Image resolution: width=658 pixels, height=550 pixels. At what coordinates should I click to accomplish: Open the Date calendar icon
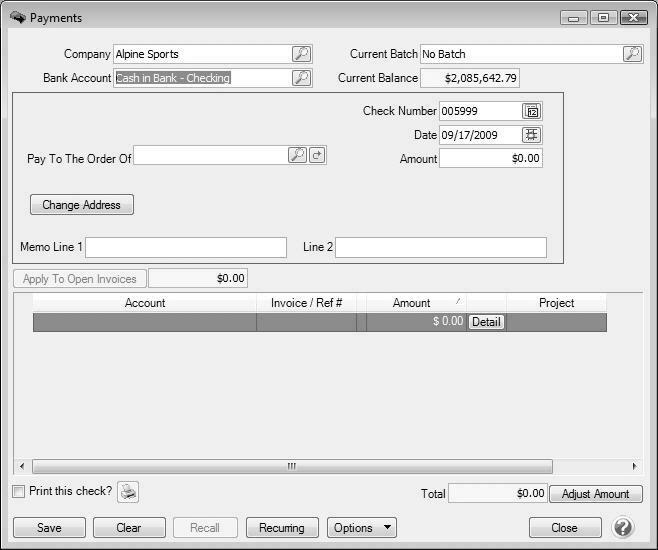[532, 135]
